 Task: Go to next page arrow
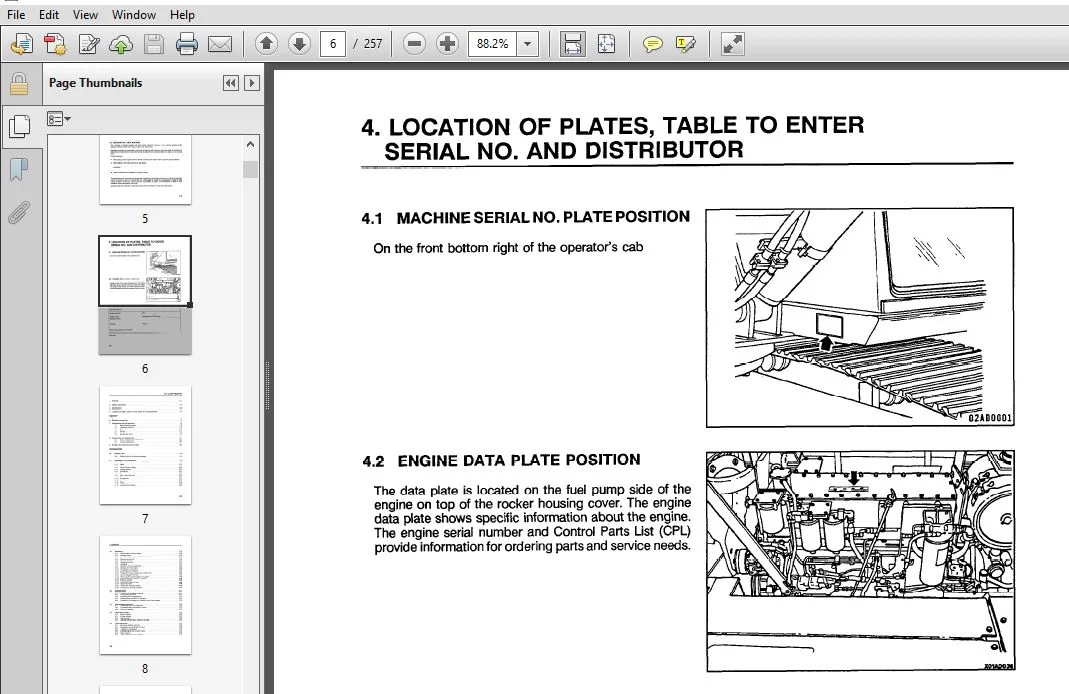(299, 44)
